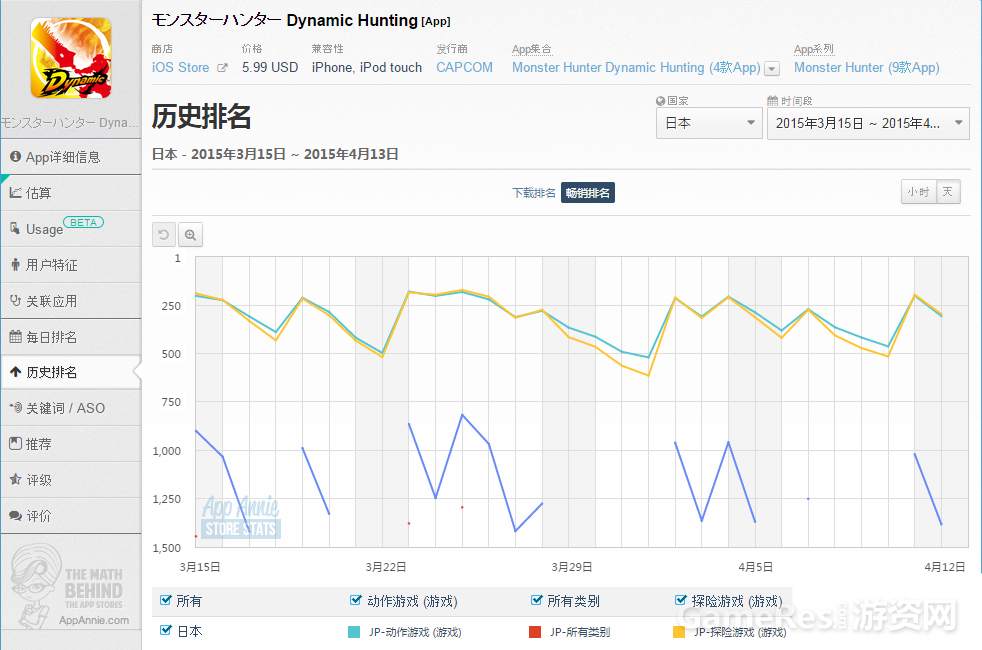Expand the App集合 dropdown arrow
Viewport: 982px width, 650px height.
click(772, 68)
